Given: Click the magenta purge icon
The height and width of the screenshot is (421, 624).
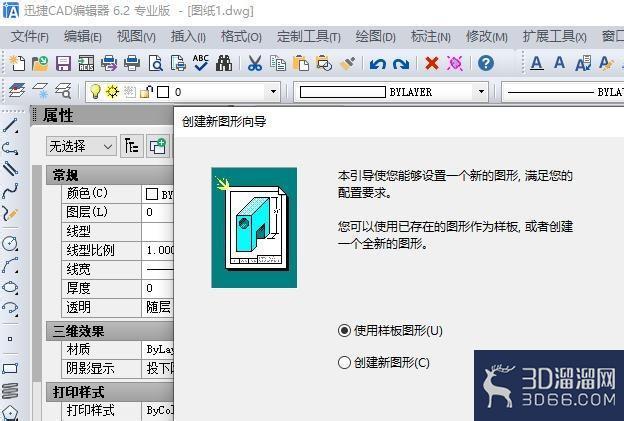Looking at the screenshot, I should (x=455, y=63).
